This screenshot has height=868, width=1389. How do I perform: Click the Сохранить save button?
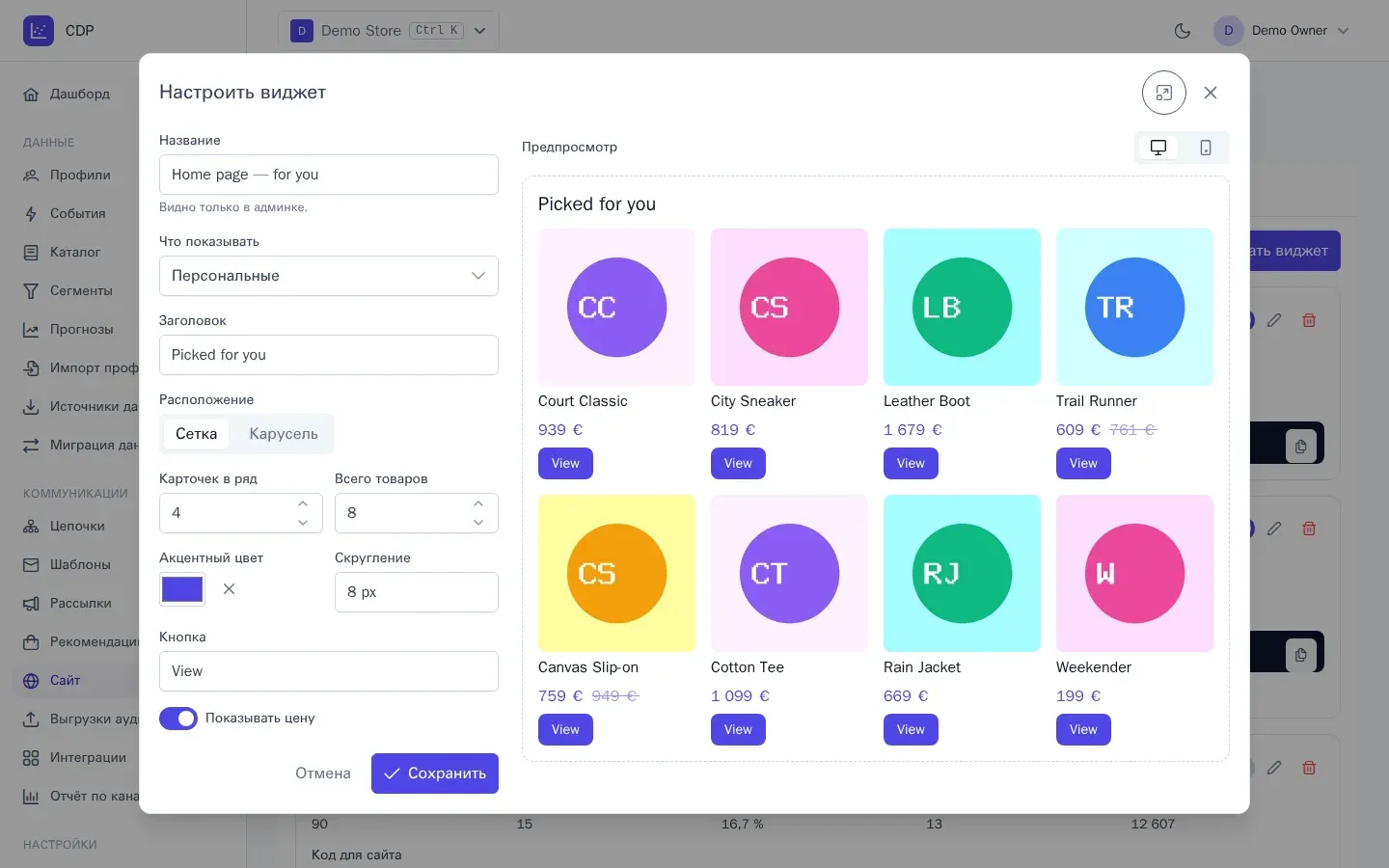[x=435, y=773]
